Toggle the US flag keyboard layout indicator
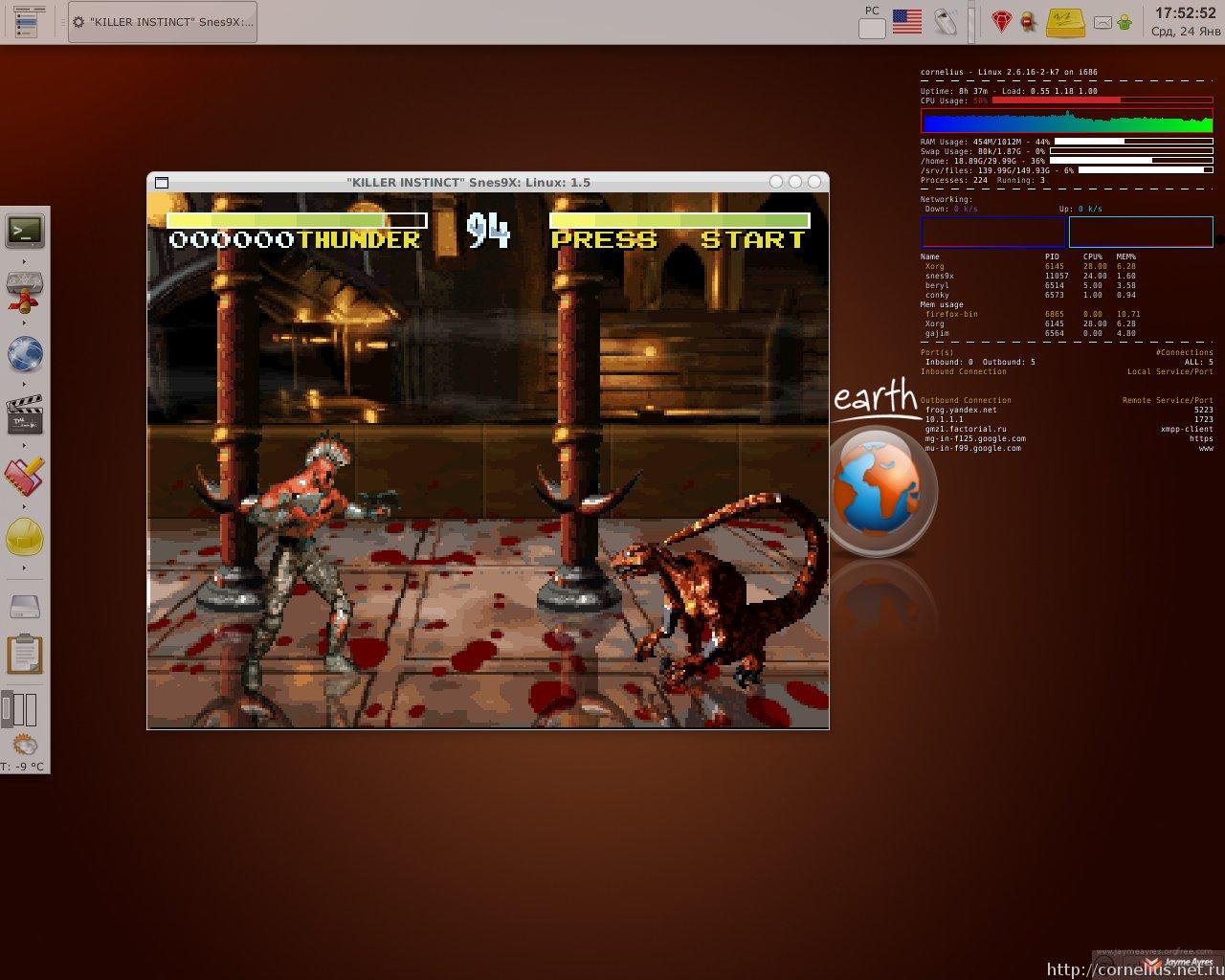 (906, 21)
